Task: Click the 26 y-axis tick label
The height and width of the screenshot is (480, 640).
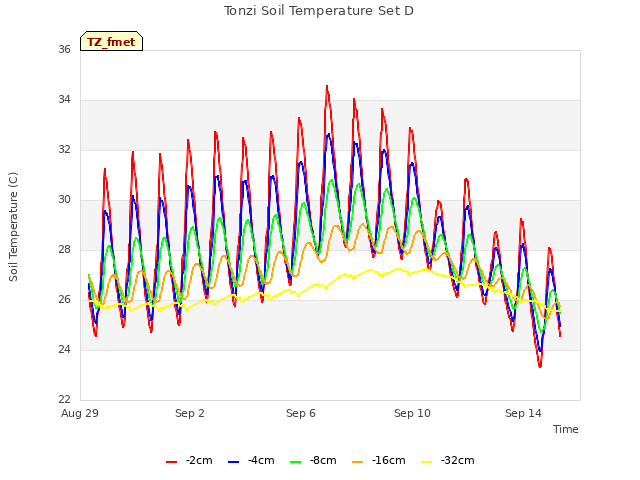Action: [64, 300]
